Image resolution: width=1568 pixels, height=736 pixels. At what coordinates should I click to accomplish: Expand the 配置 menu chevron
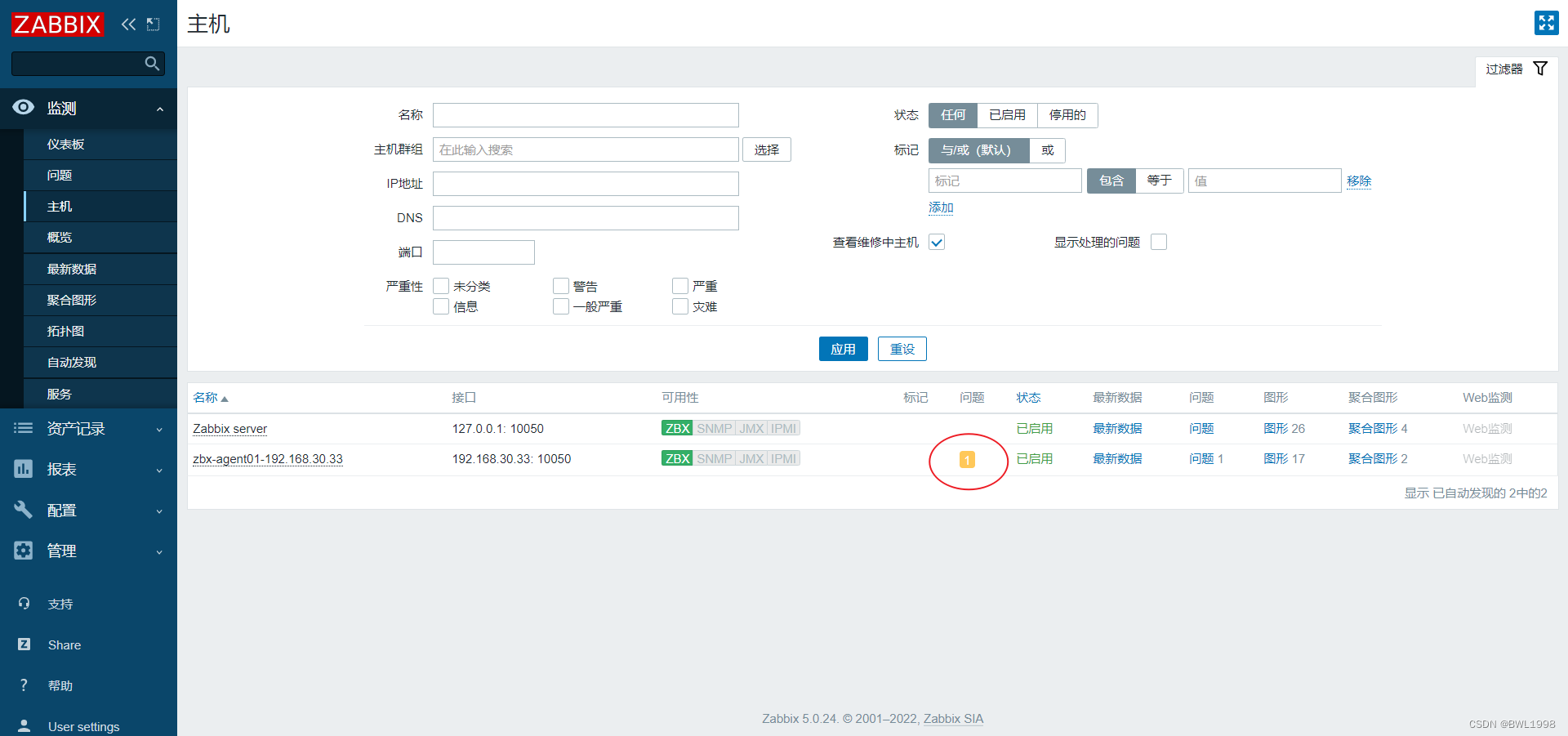coord(159,511)
